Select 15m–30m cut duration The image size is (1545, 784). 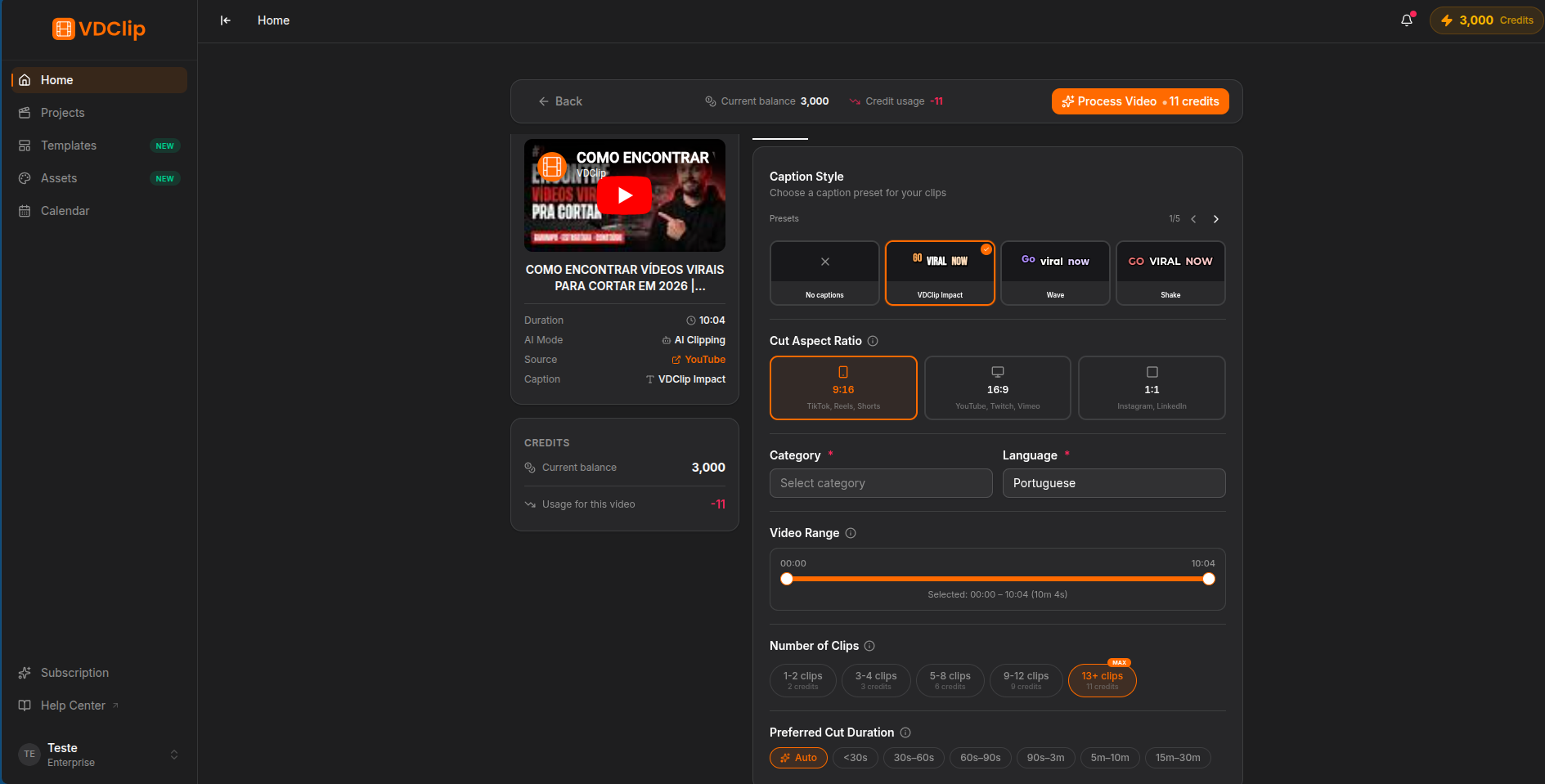(x=1178, y=758)
